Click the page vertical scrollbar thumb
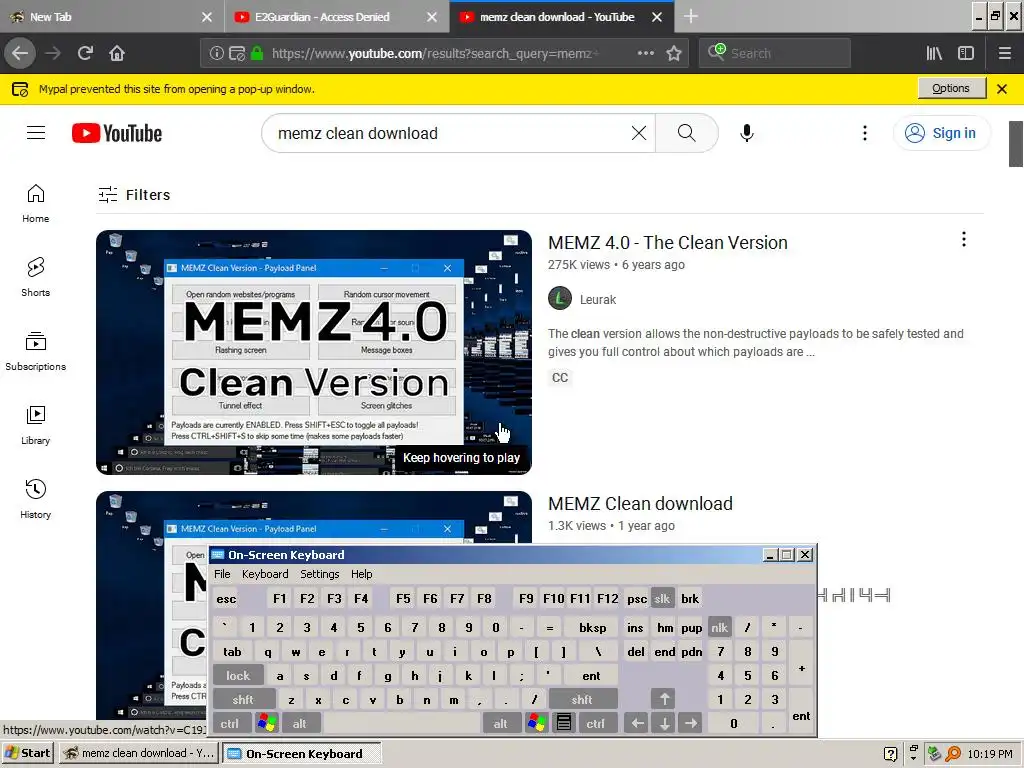Screen dimensions: 1024x768 click(1016, 144)
